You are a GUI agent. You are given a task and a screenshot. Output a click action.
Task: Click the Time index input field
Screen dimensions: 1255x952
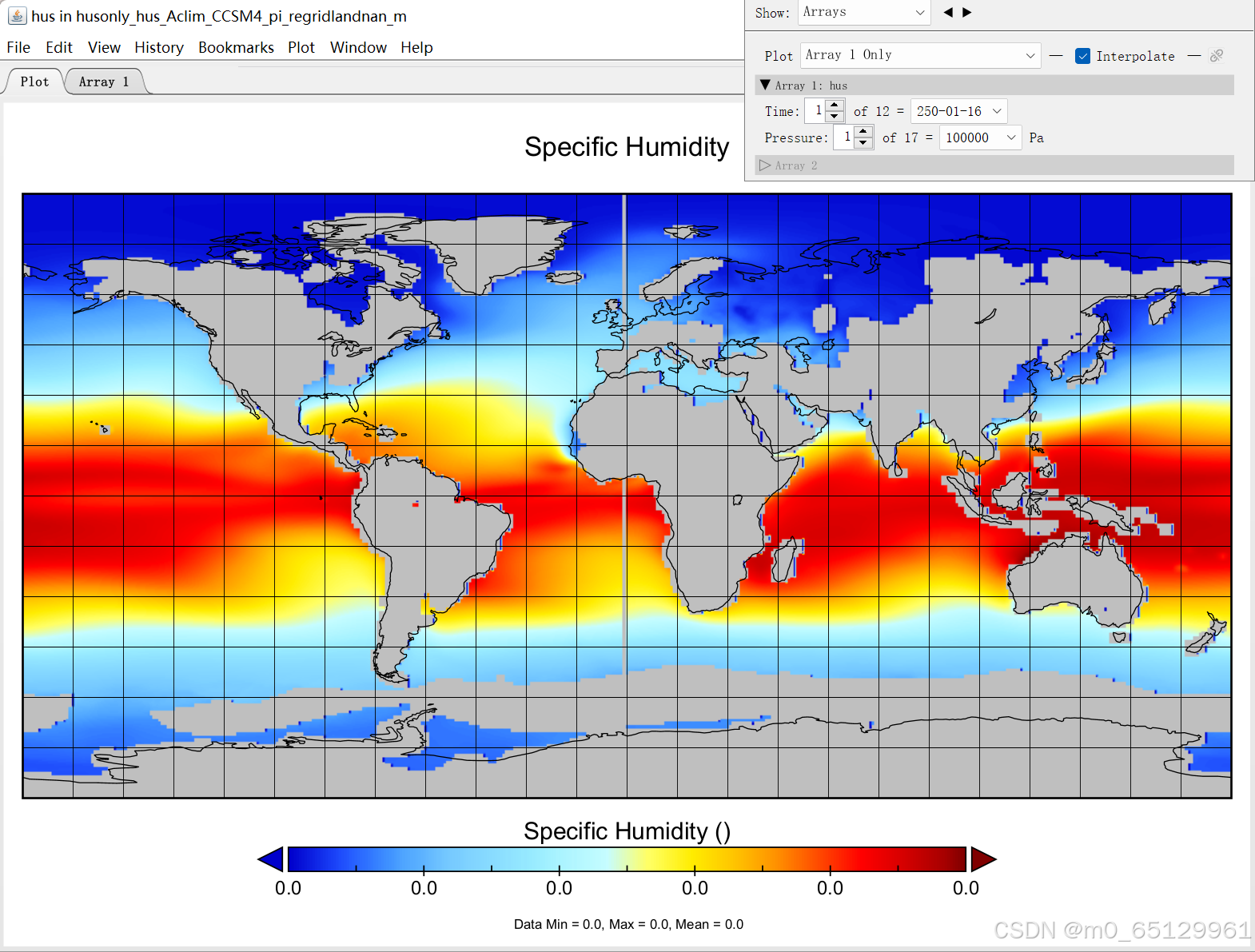coord(815,111)
